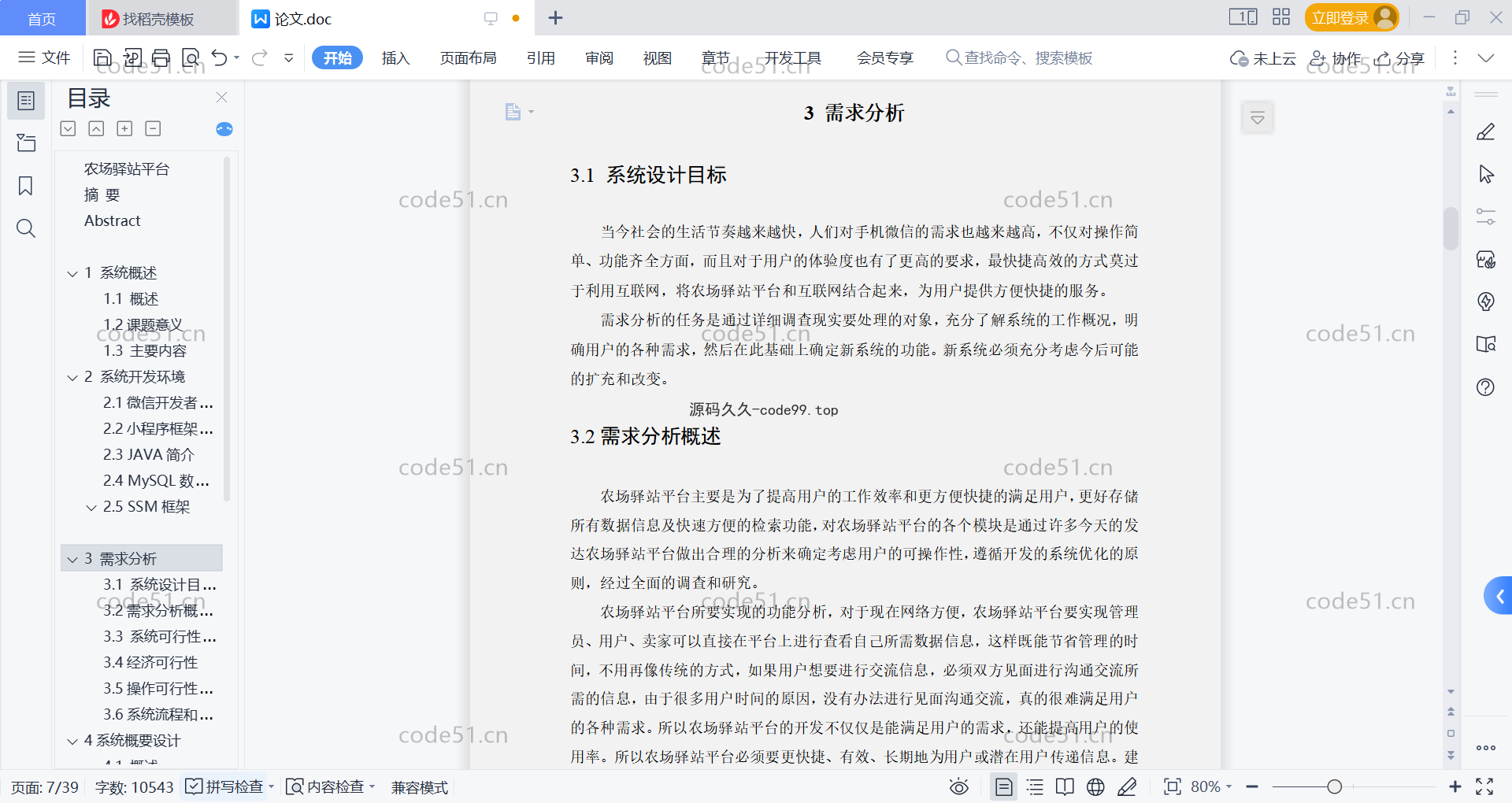Click the vertical document scrollbar thumb
The width and height of the screenshot is (1512, 803).
click(1451, 228)
